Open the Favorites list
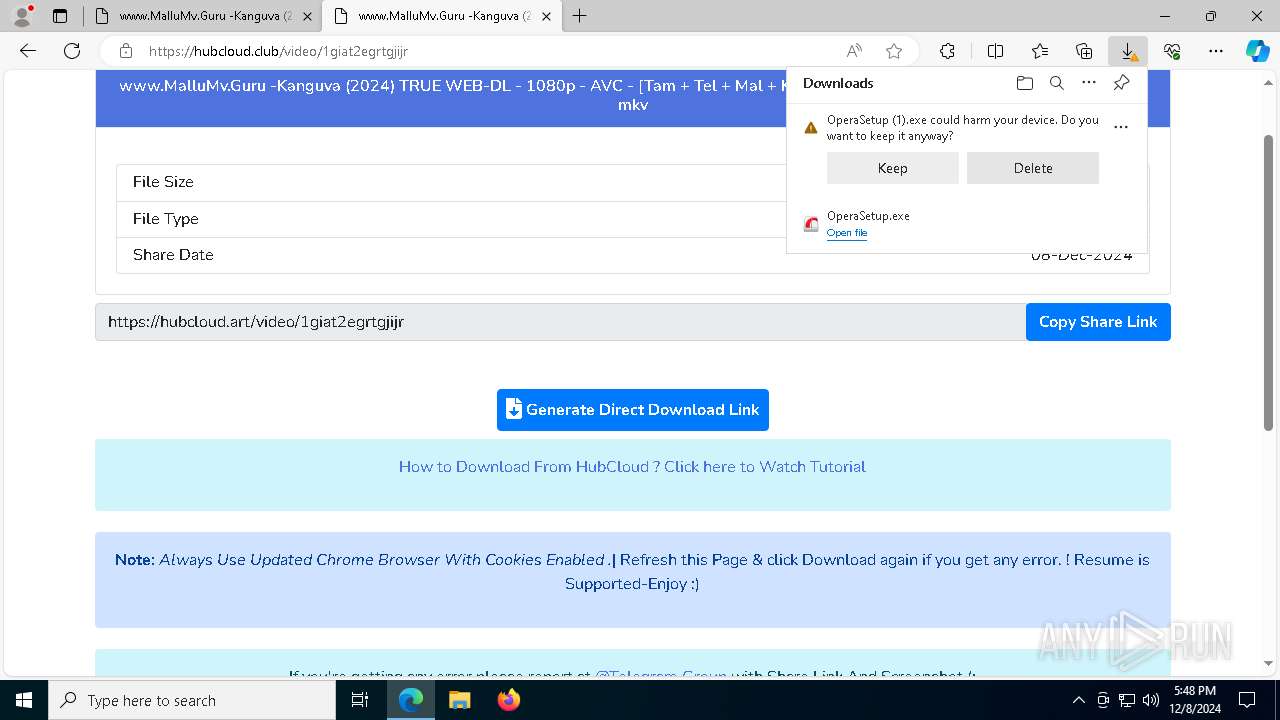The width and height of the screenshot is (1280, 720). [x=1040, y=51]
